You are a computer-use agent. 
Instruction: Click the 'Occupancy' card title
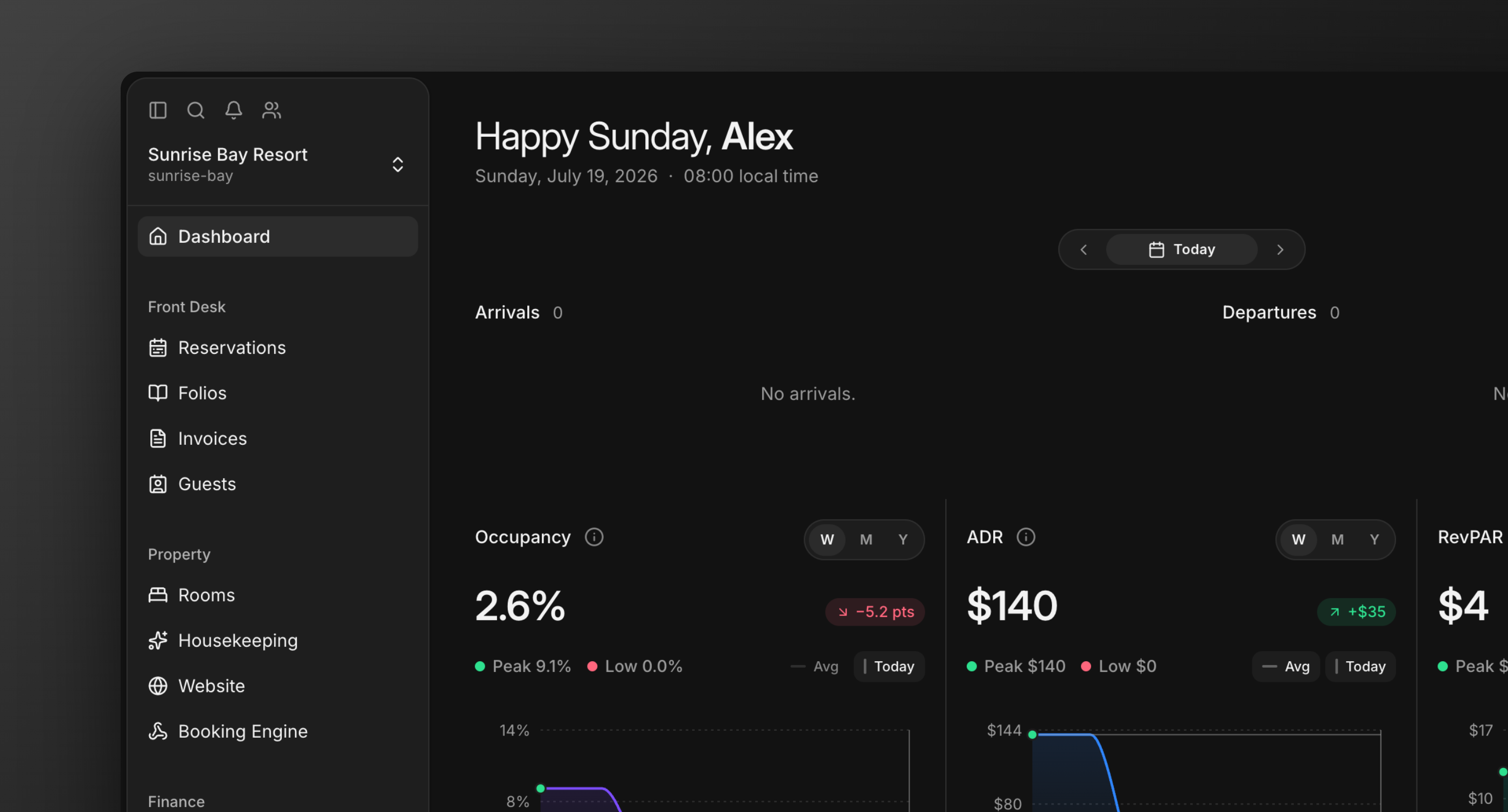point(522,537)
